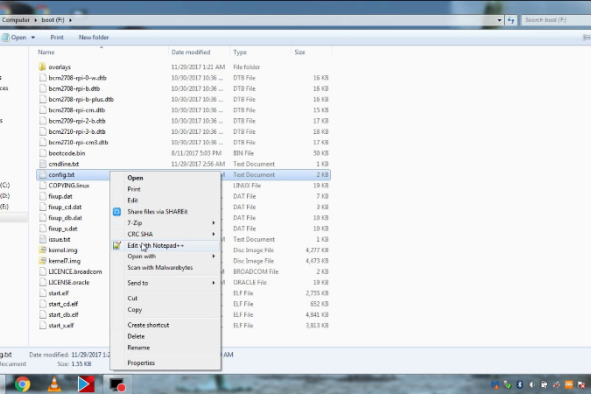Image resolution: width=591 pixels, height=394 pixels.
Task: Click the Open toolbar button
Action: [x=14, y=37]
